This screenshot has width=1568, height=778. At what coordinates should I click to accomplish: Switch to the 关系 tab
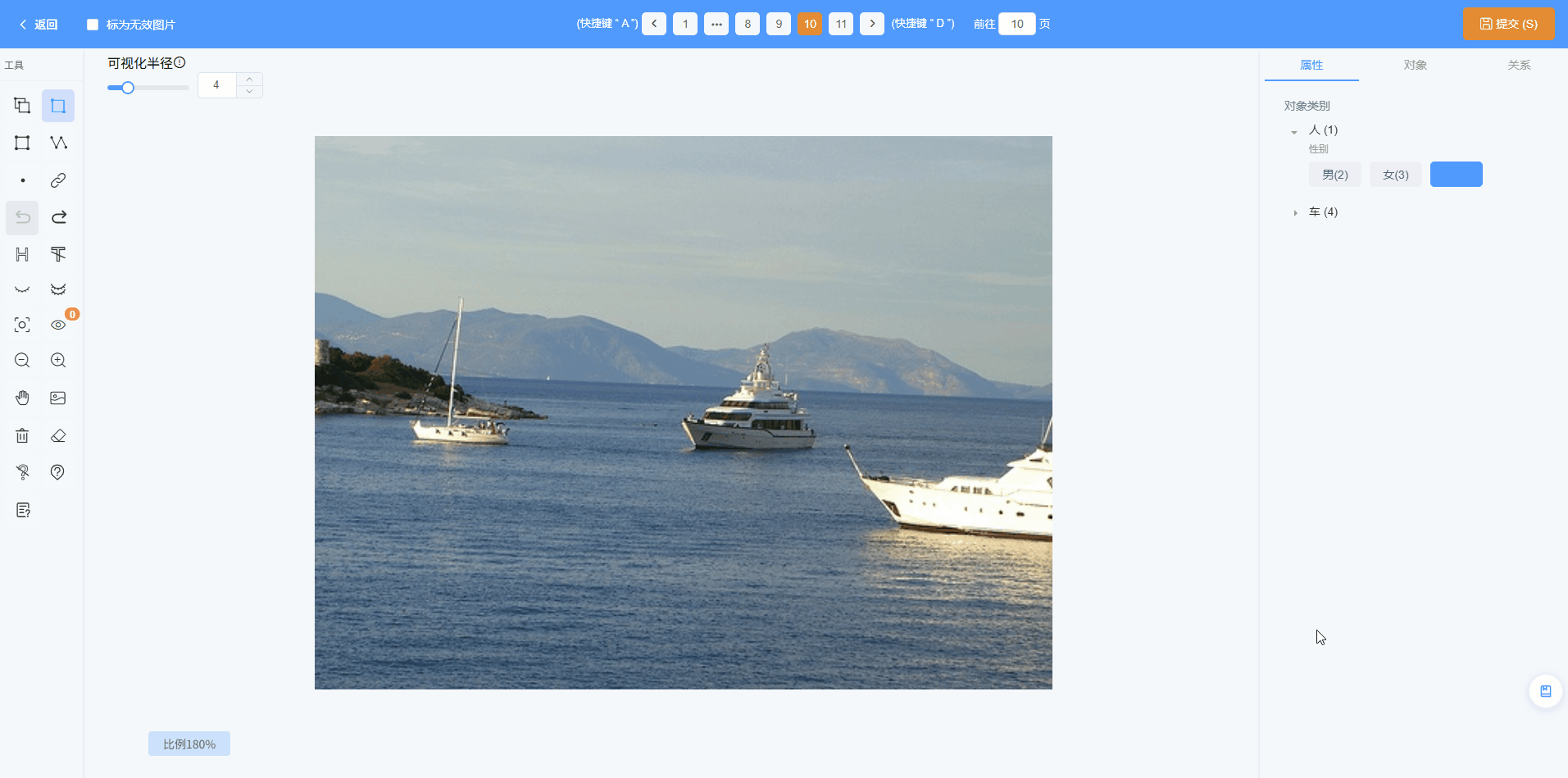1519,65
